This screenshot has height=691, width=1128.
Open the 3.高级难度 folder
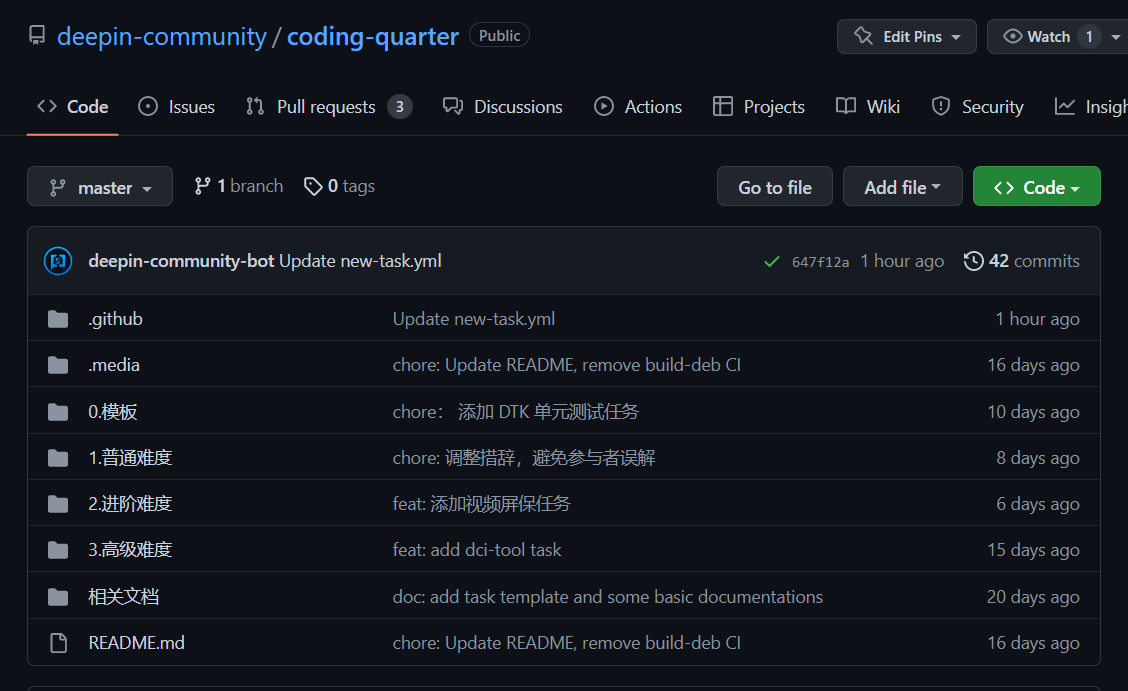(130, 550)
